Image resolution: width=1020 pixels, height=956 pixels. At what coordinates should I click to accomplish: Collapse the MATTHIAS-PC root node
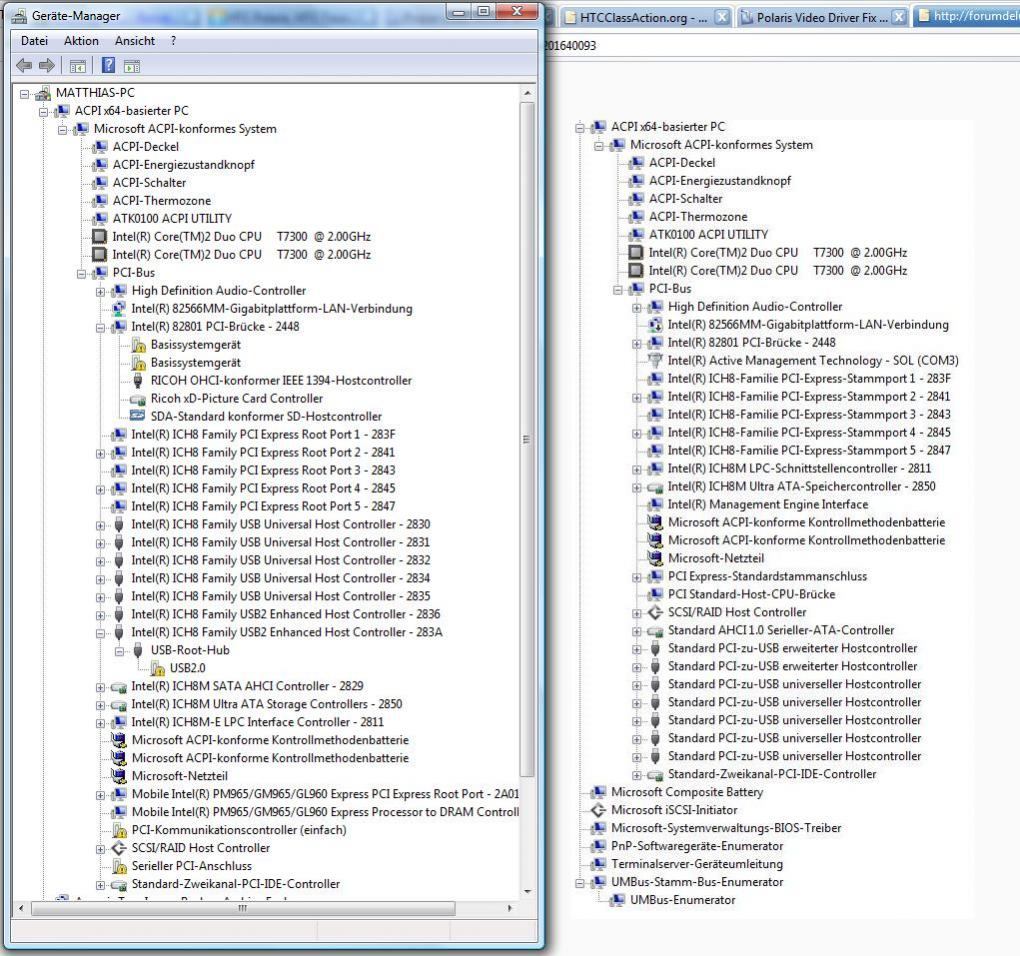click(25, 94)
